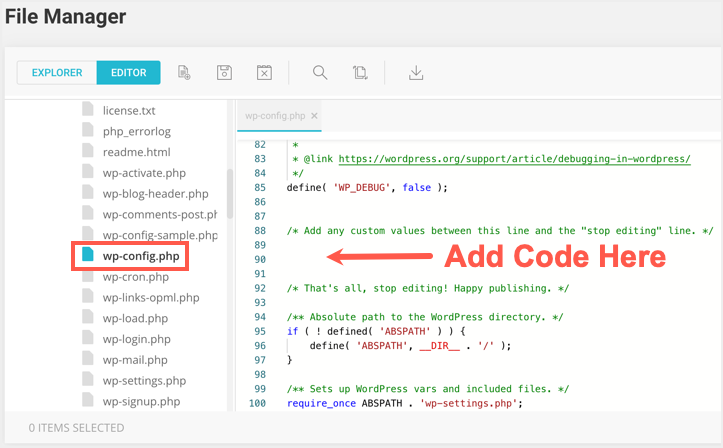Click file icon beside wp-activate.php
723x448 pixels.
[88, 171]
